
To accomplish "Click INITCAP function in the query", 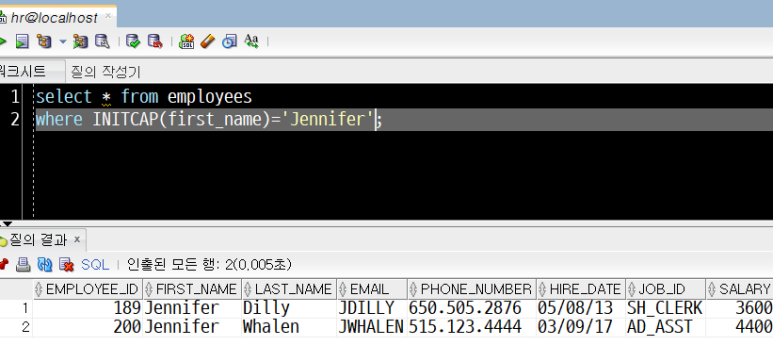I will [x=126, y=120].
